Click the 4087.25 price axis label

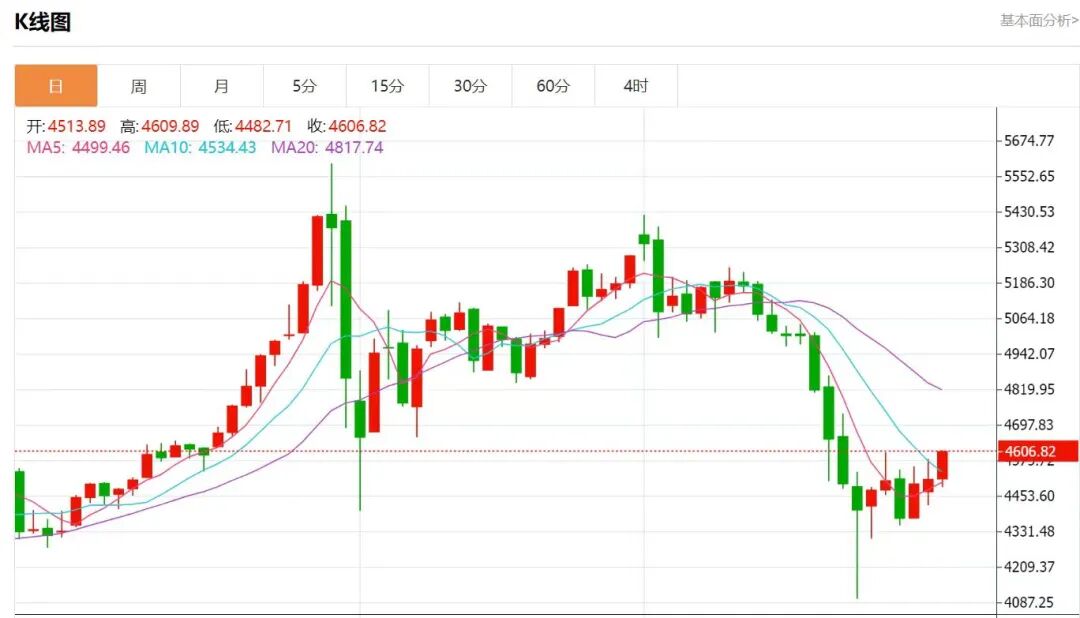(x=1030, y=602)
